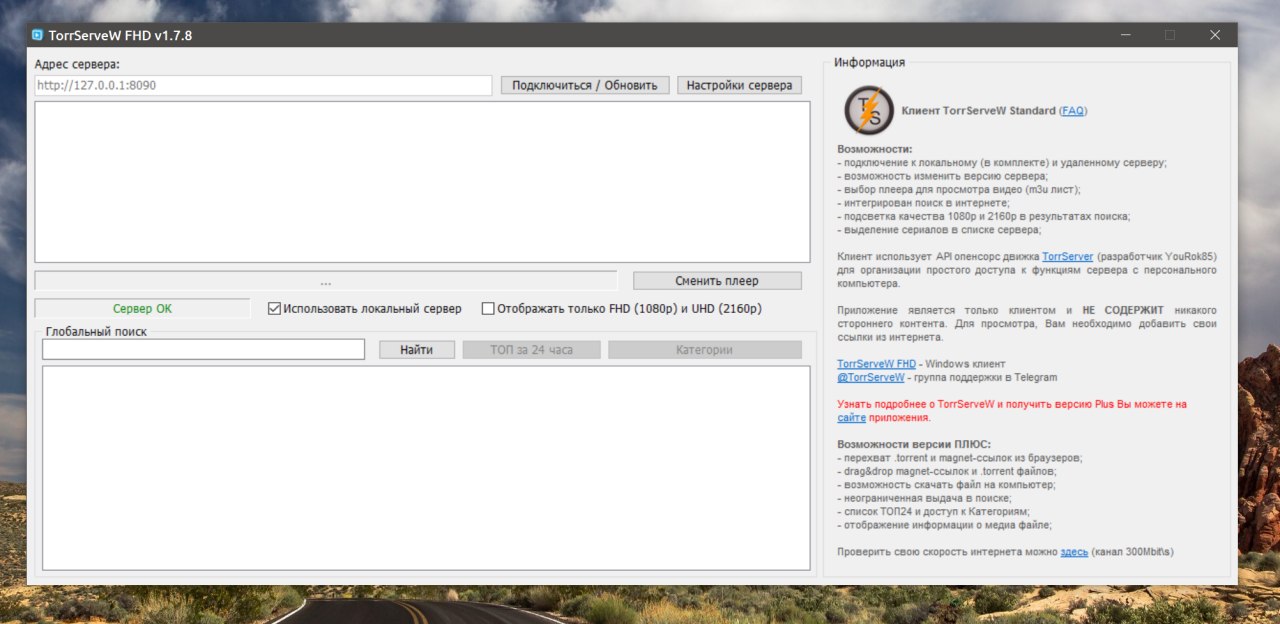Follow the сайте link in red text
The height and width of the screenshot is (624, 1280).
coord(851,418)
